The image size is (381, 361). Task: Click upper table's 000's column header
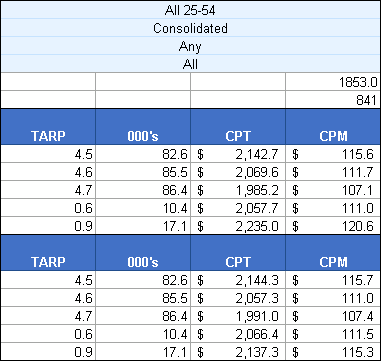(143, 127)
